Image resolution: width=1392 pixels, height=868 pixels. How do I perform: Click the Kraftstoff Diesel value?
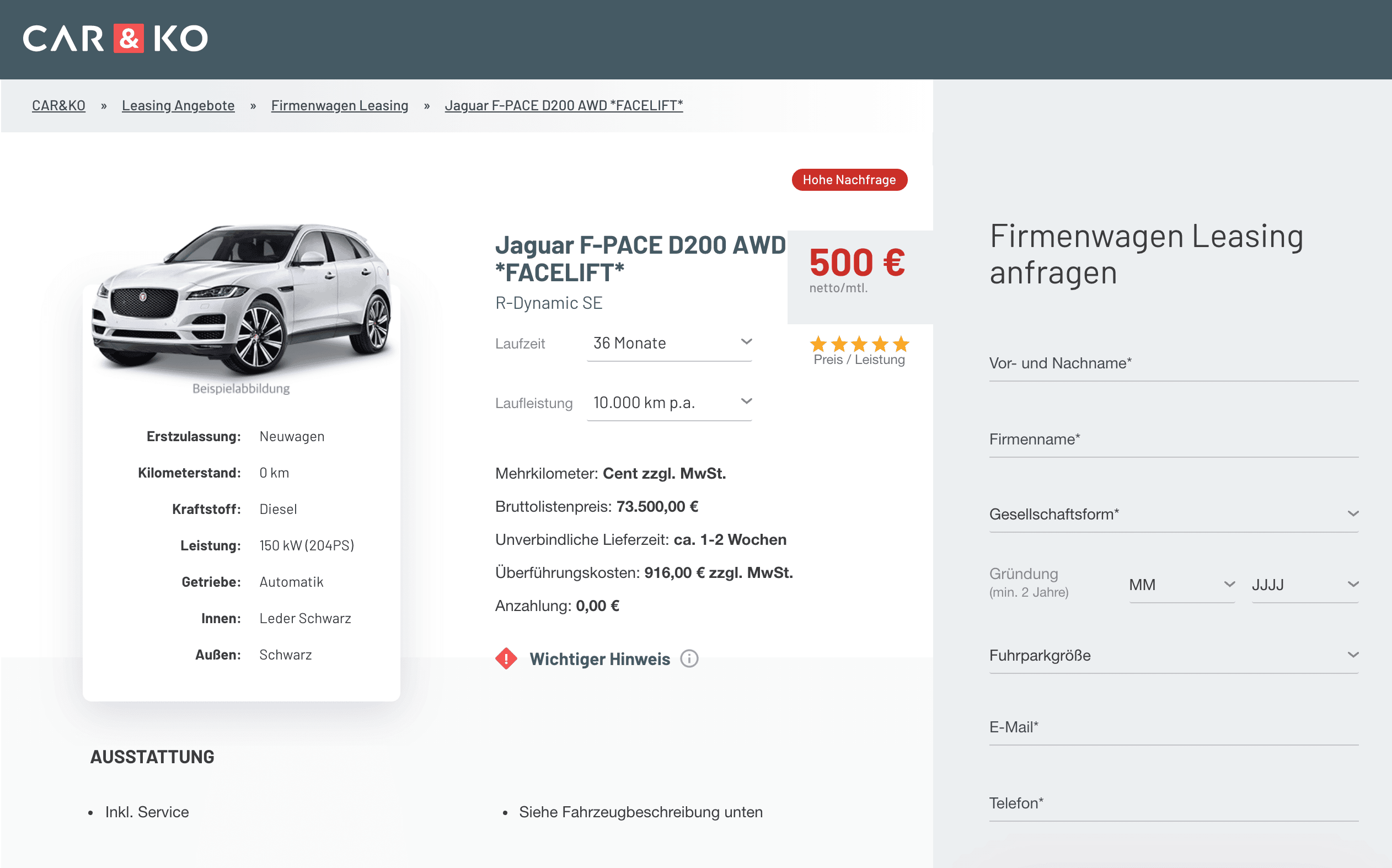278,509
